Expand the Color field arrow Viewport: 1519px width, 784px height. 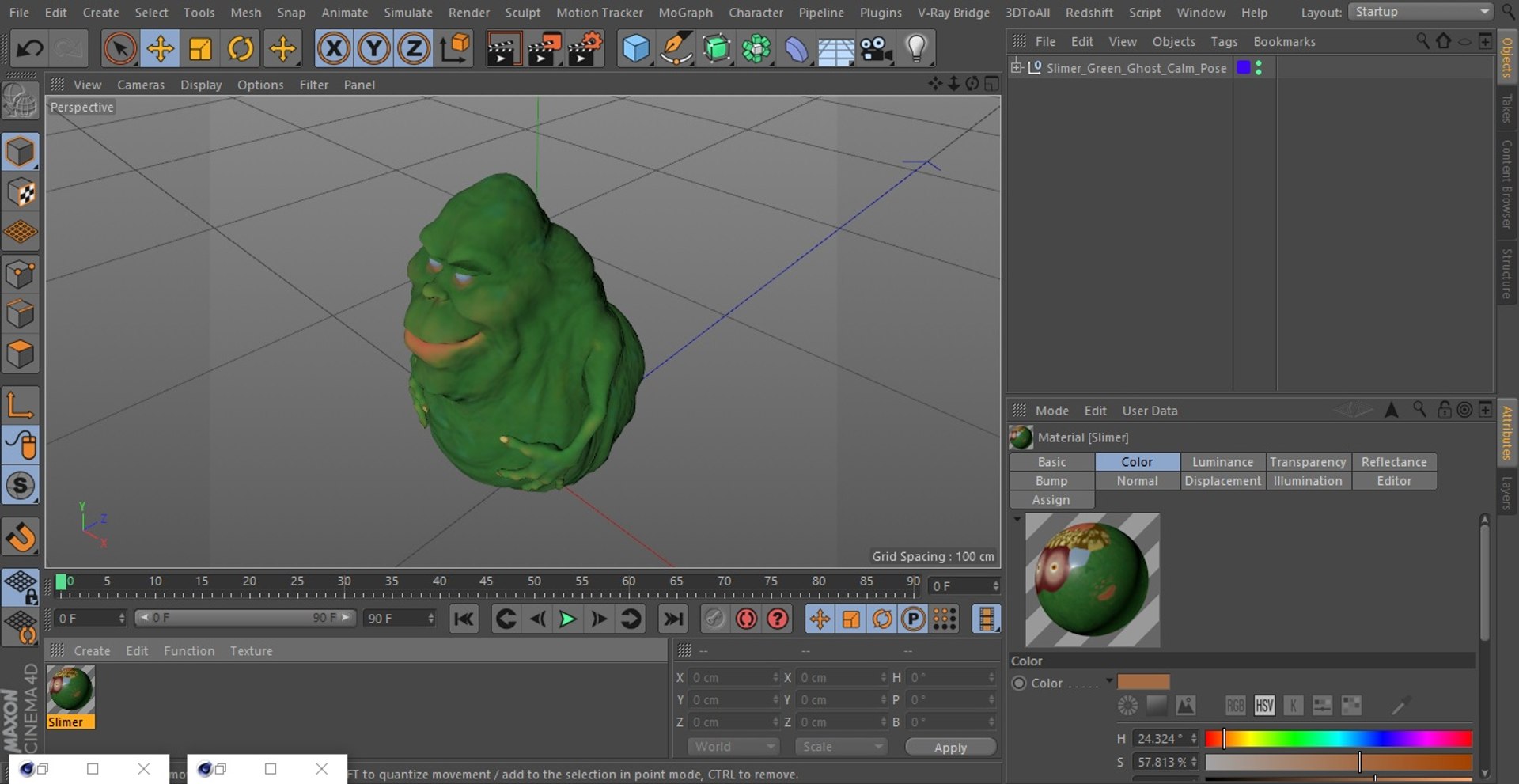[x=1109, y=681]
